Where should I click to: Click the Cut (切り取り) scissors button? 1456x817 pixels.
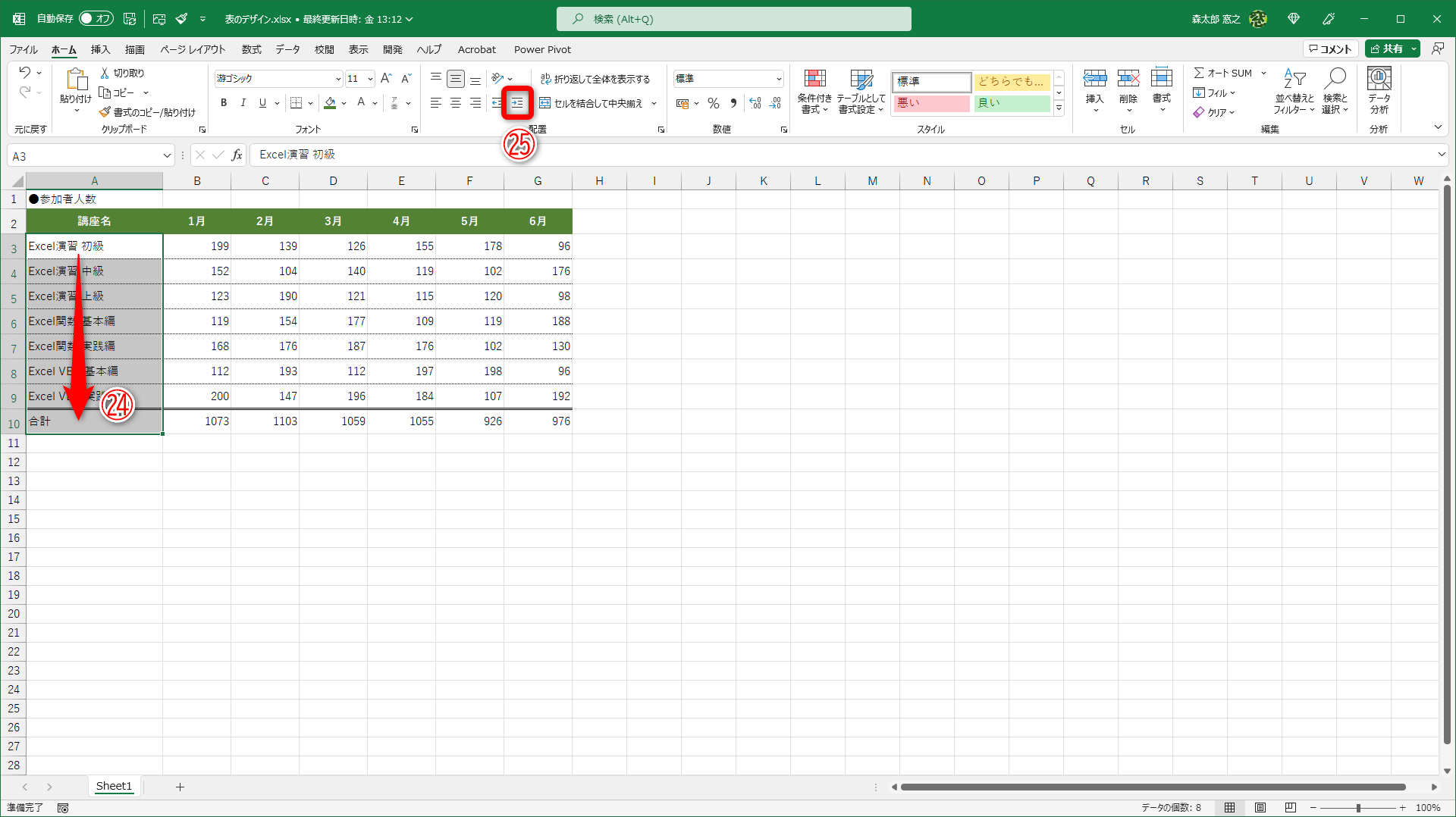tap(122, 73)
